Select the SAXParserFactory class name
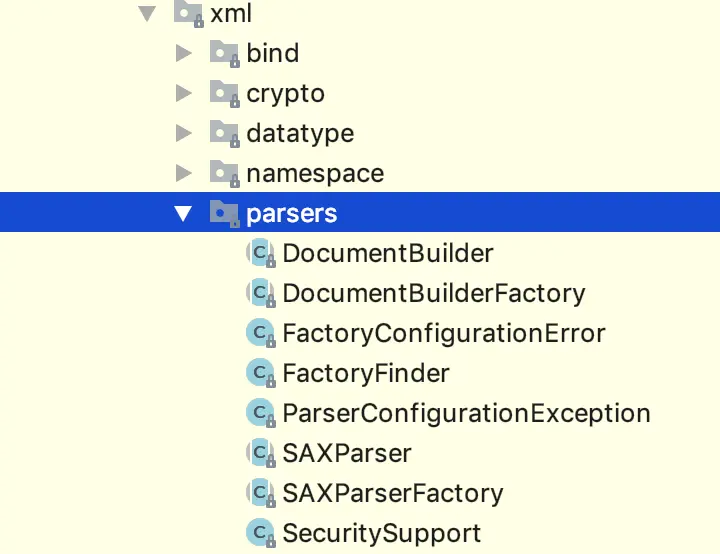720x554 pixels. [x=393, y=493]
